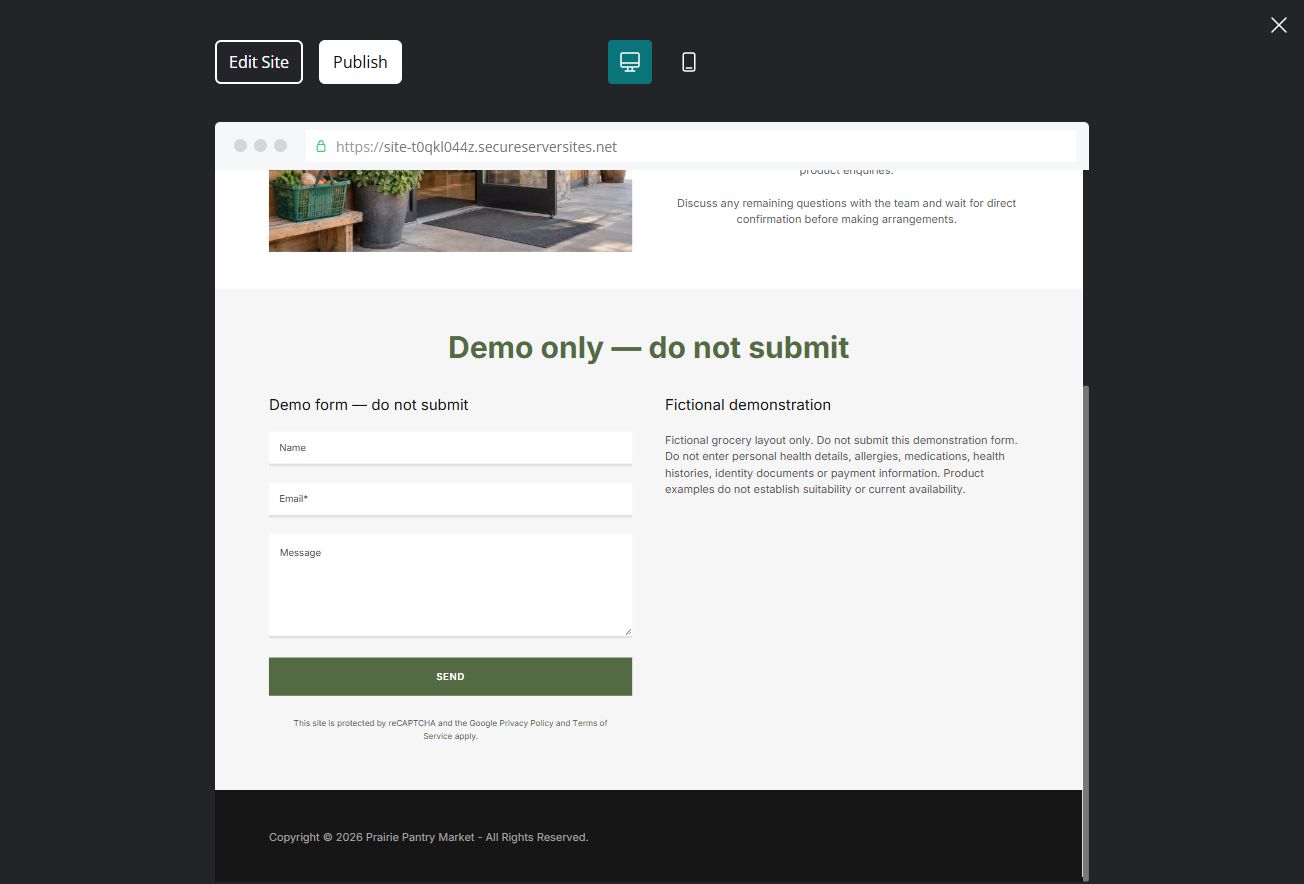
Task: Switch to desktop preview mode
Action: coord(630,62)
